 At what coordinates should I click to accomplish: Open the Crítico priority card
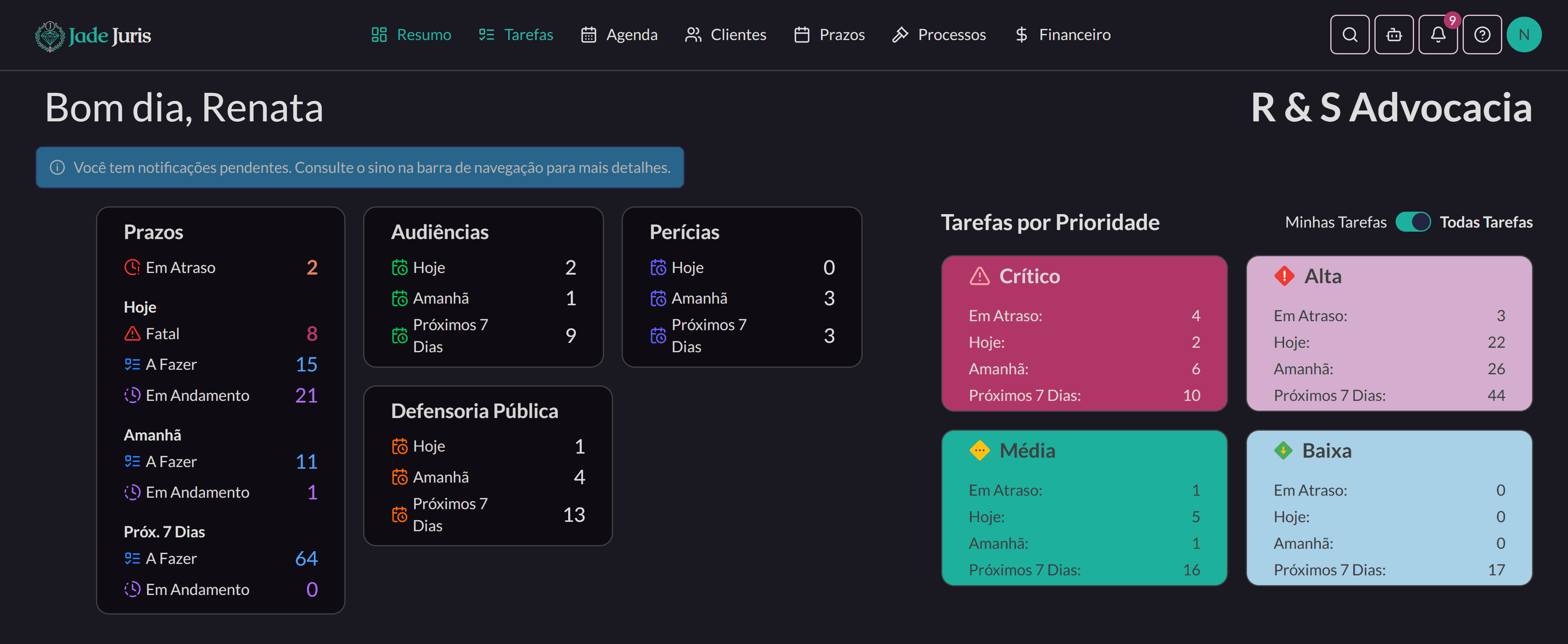1084,333
